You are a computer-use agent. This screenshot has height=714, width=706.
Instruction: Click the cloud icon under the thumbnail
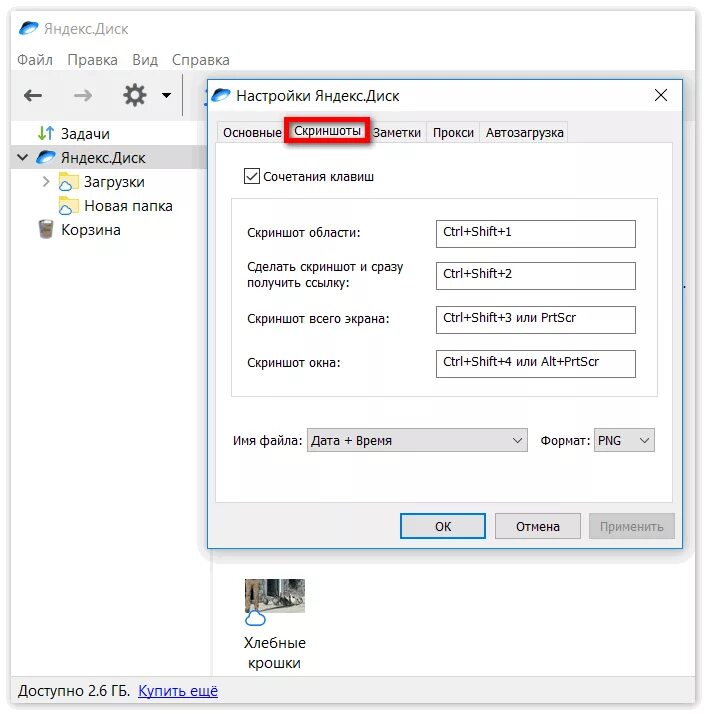(255, 618)
